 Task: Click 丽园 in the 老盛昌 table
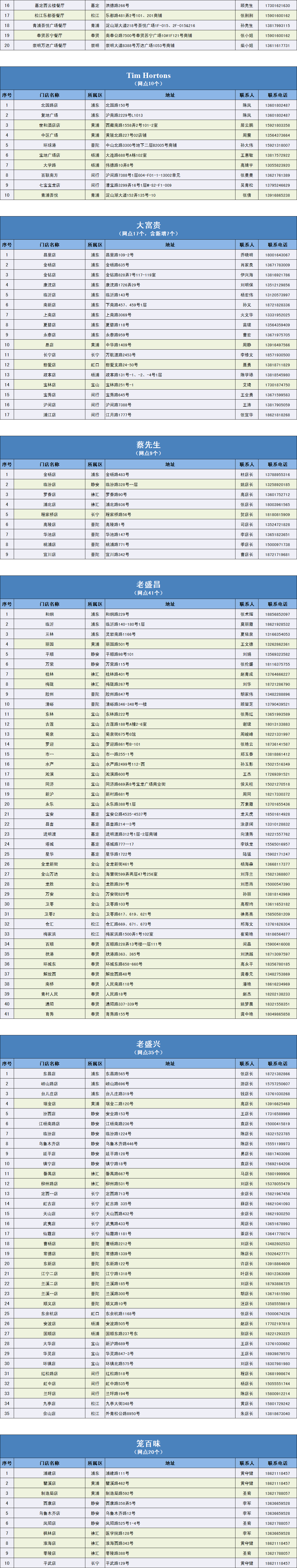coord(49,644)
